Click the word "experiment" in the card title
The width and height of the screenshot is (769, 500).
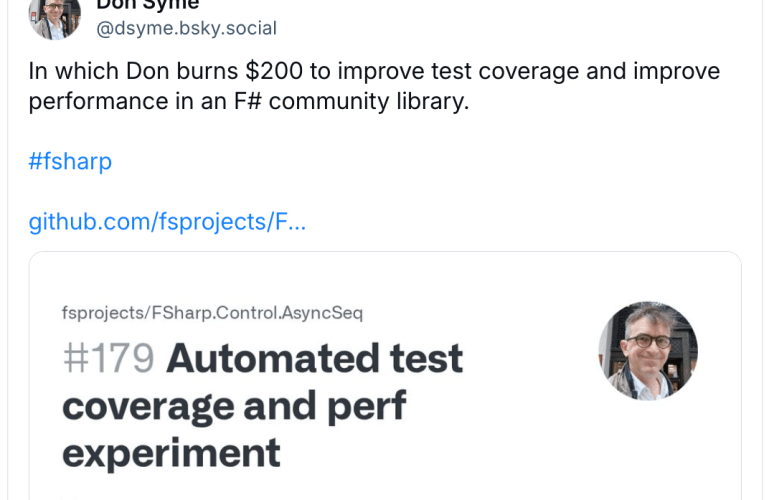click(x=171, y=452)
